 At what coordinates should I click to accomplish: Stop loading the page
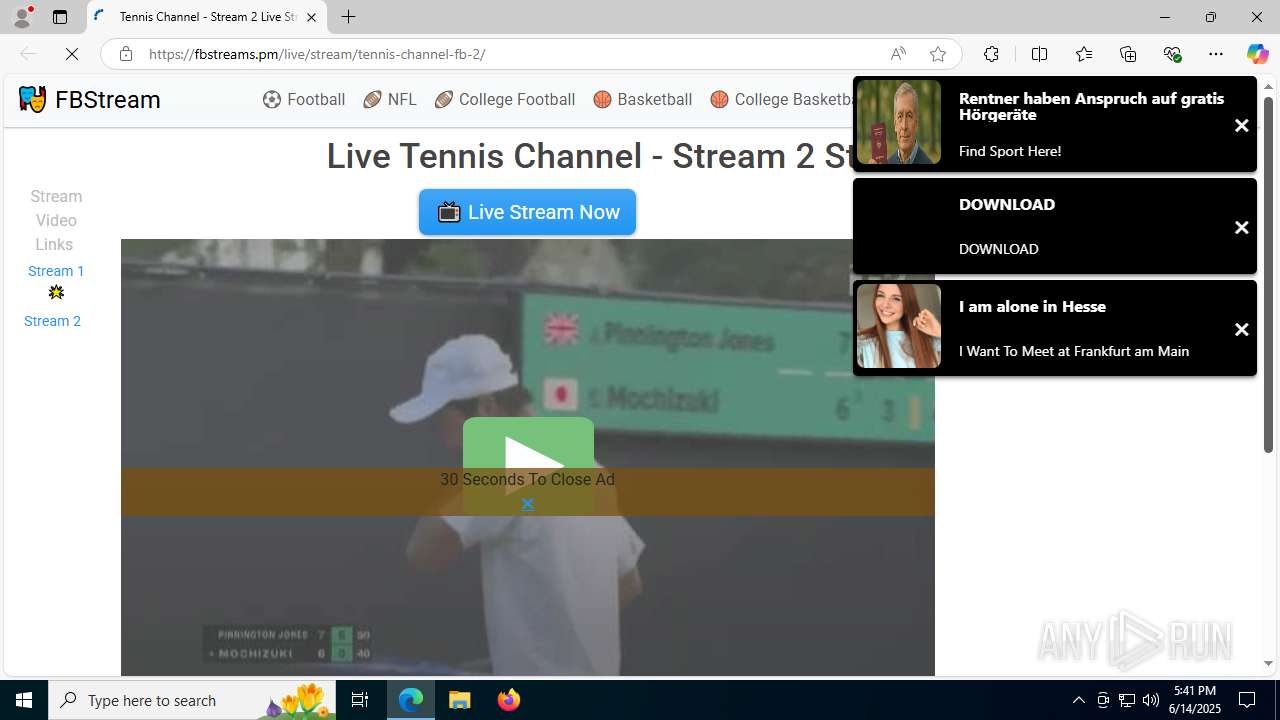(72, 54)
